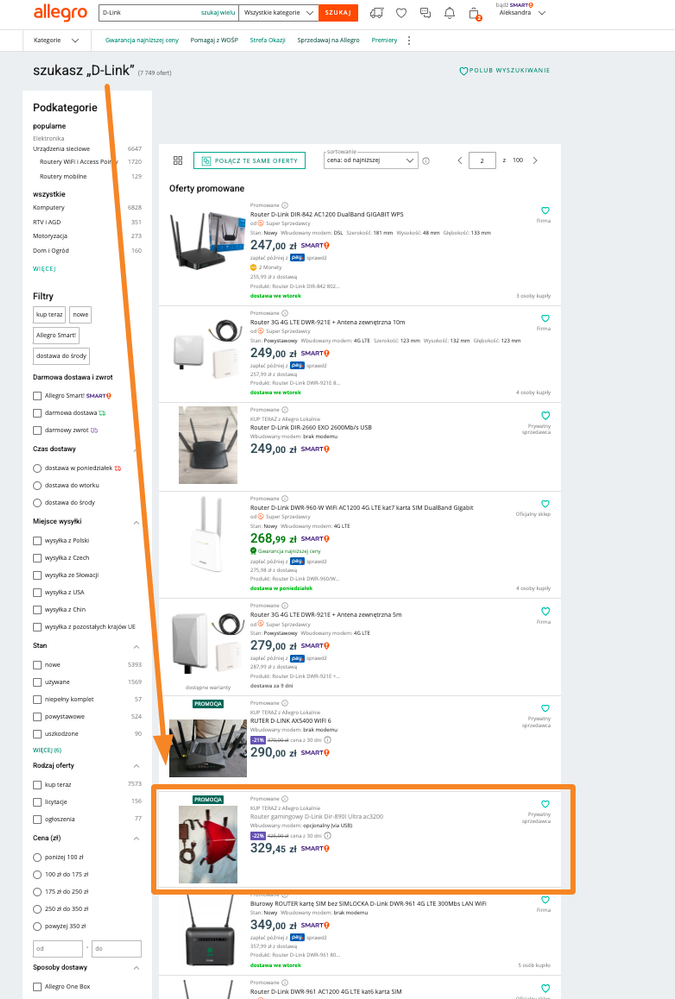Check the Allegro Smart! free delivery checkbox

click(37, 396)
